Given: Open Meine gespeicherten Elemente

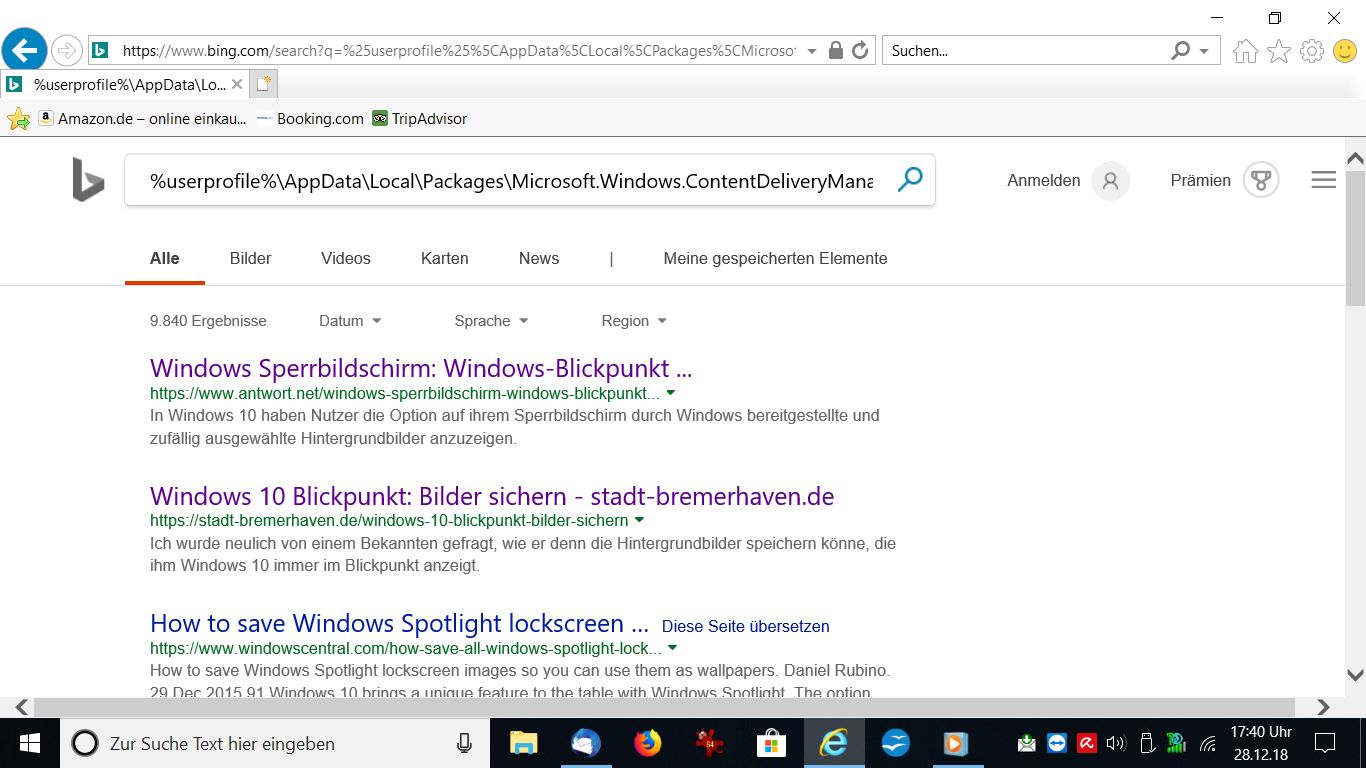Looking at the screenshot, I should coord(775,258).
